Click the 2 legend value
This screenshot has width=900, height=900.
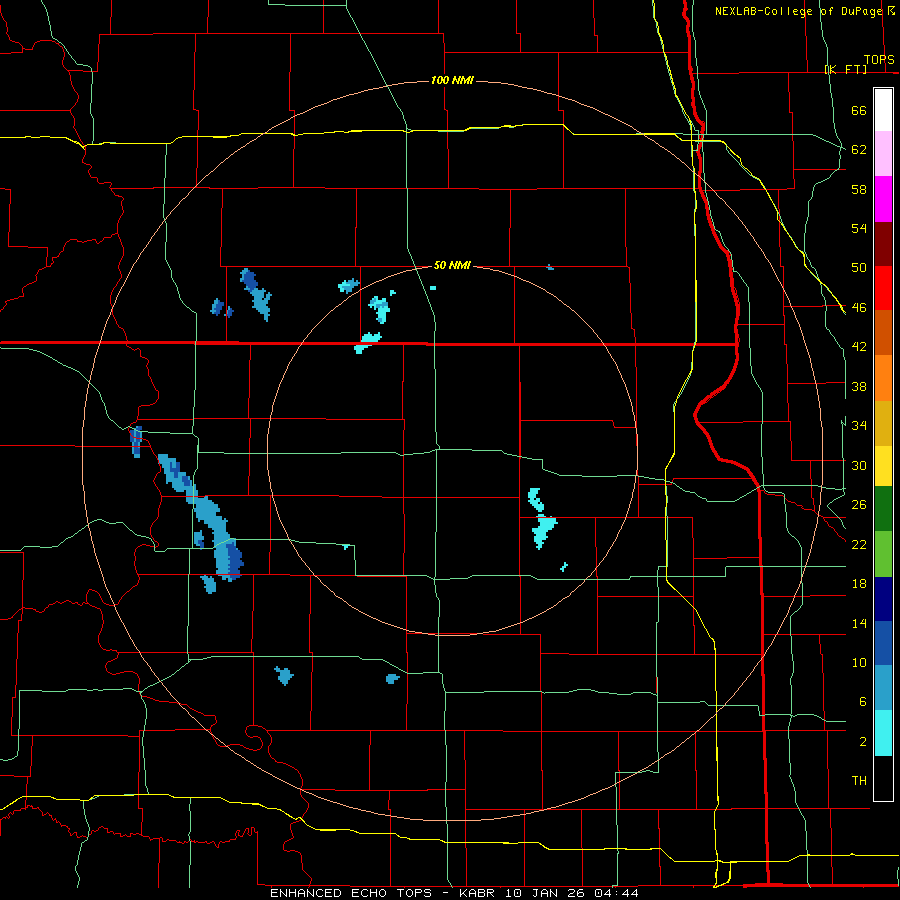pyautogui.click(x=863, y=742)
